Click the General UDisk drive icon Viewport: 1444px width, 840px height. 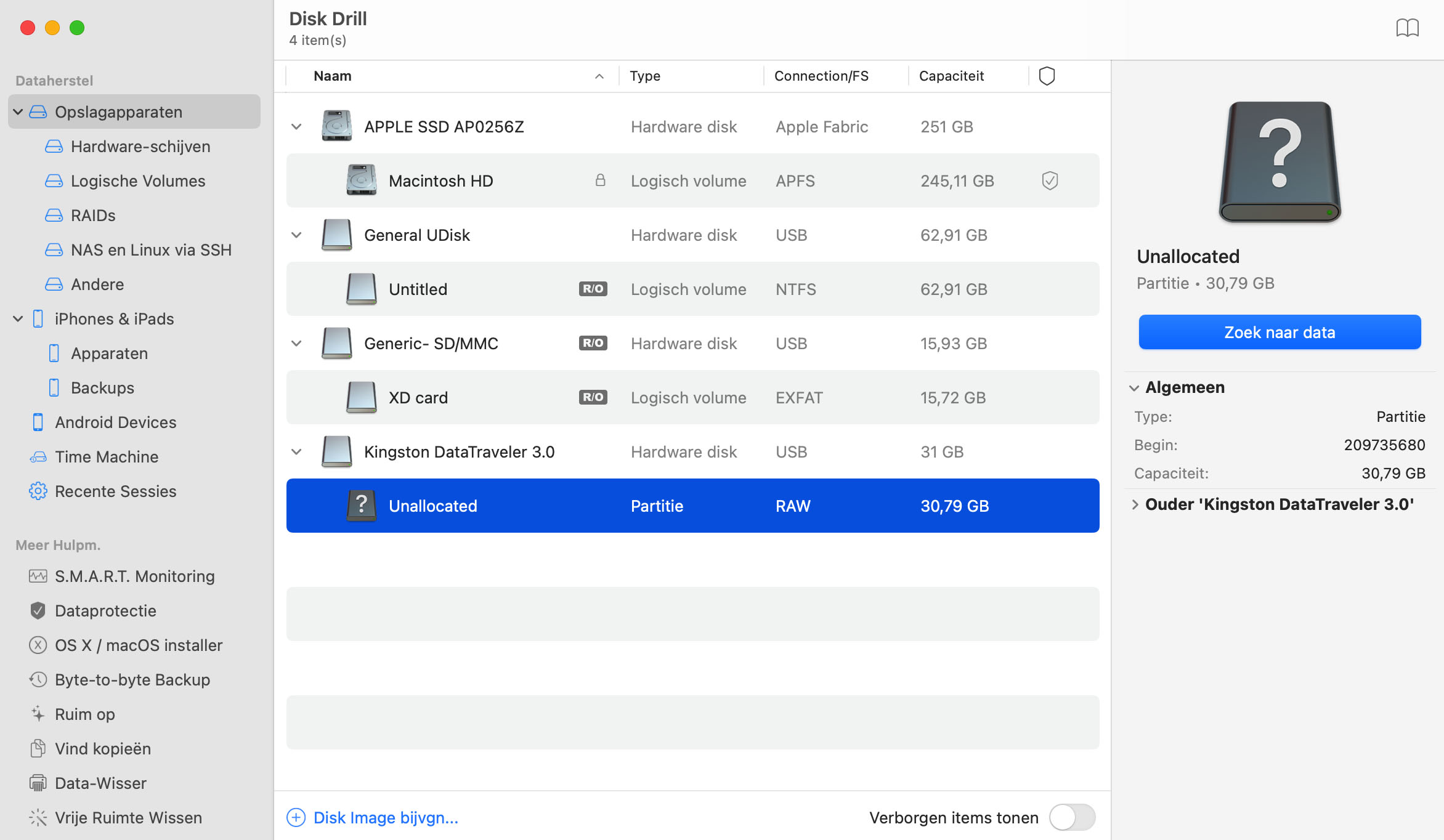[x=336, y=235]
